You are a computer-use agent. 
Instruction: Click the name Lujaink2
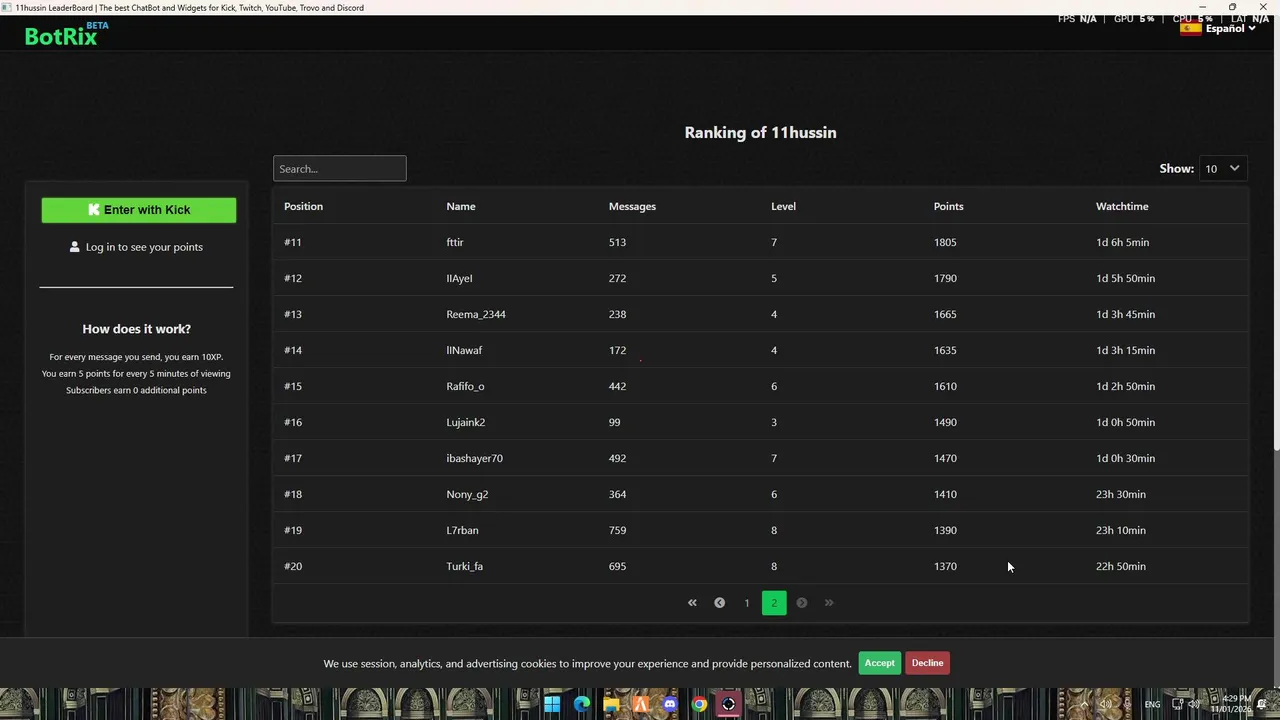(466, 422)
